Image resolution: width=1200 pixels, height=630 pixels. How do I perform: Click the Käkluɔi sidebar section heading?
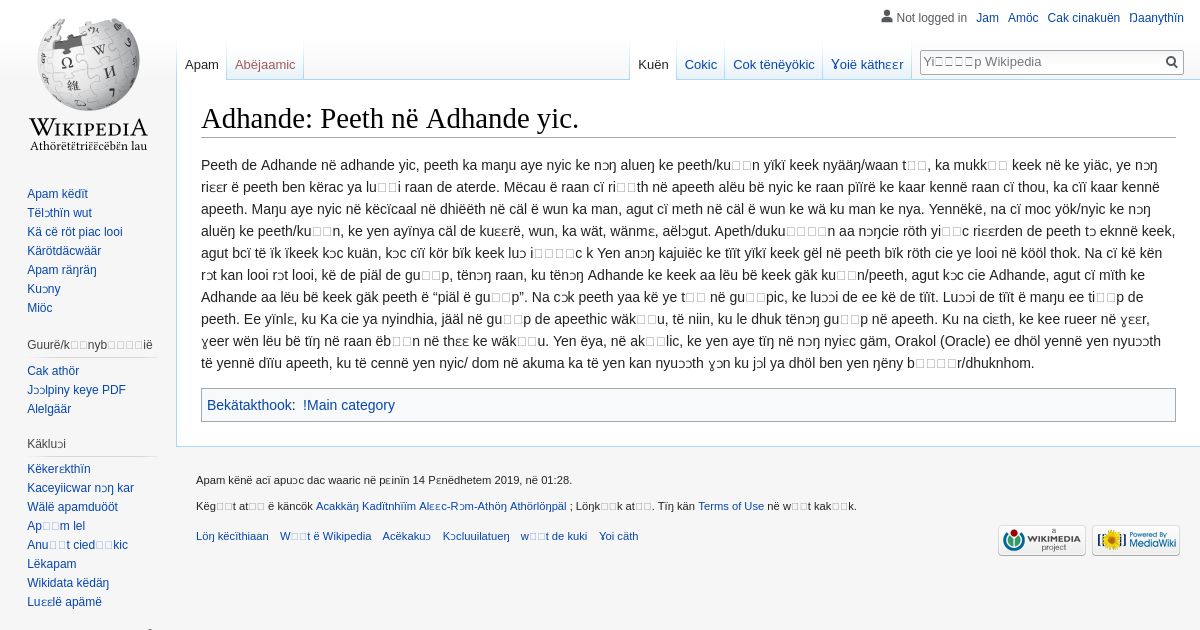tap(46, 444)
